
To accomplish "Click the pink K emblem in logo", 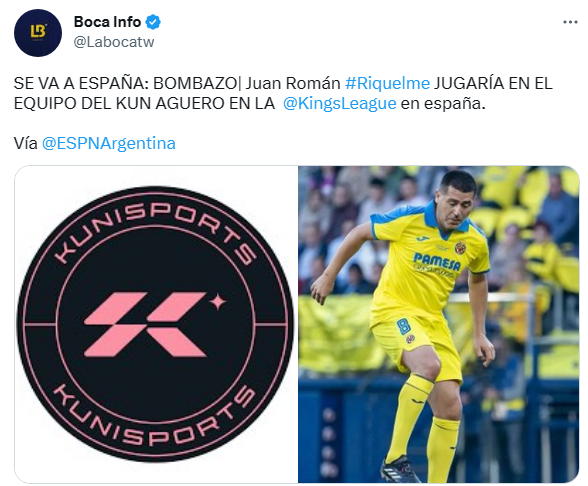I will coord(146,324).
